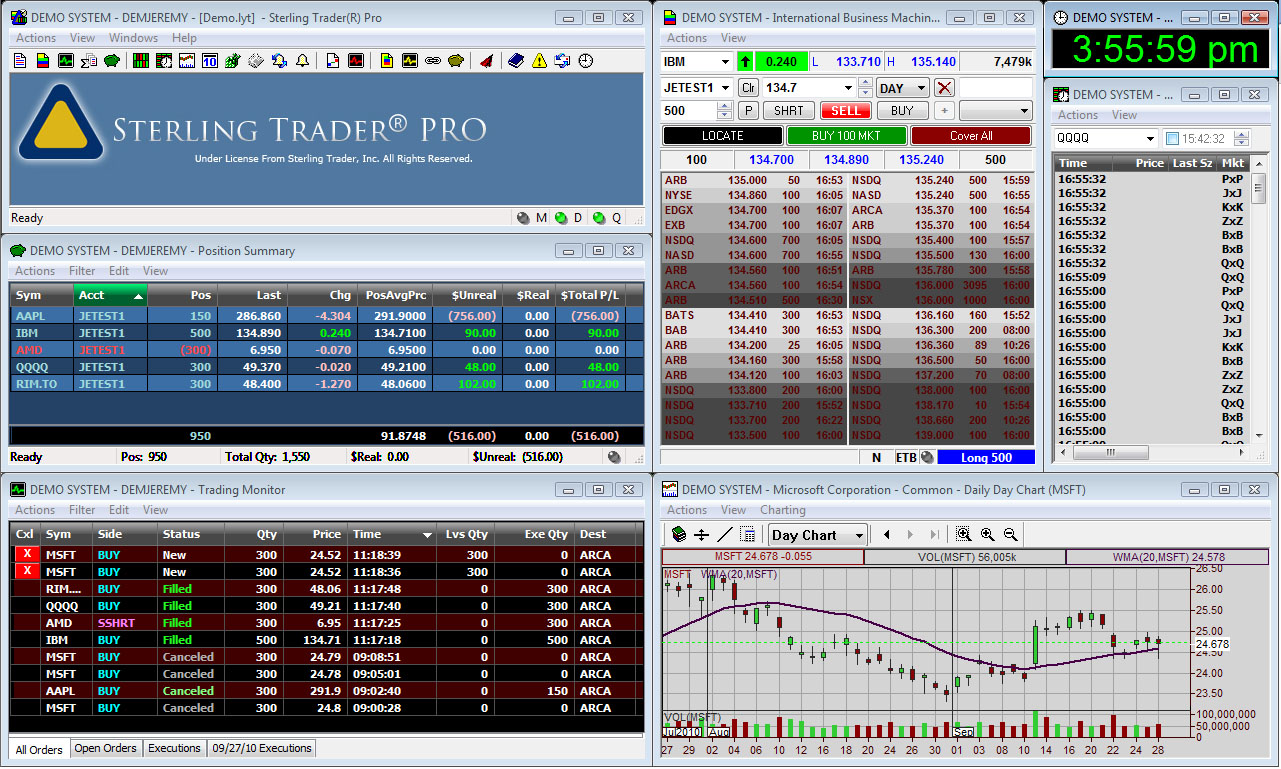This screenshot has height=769, width=1281.
Task: Open the JETEST1 account dropdown in Level 2
Action: [x=724, y=88]
